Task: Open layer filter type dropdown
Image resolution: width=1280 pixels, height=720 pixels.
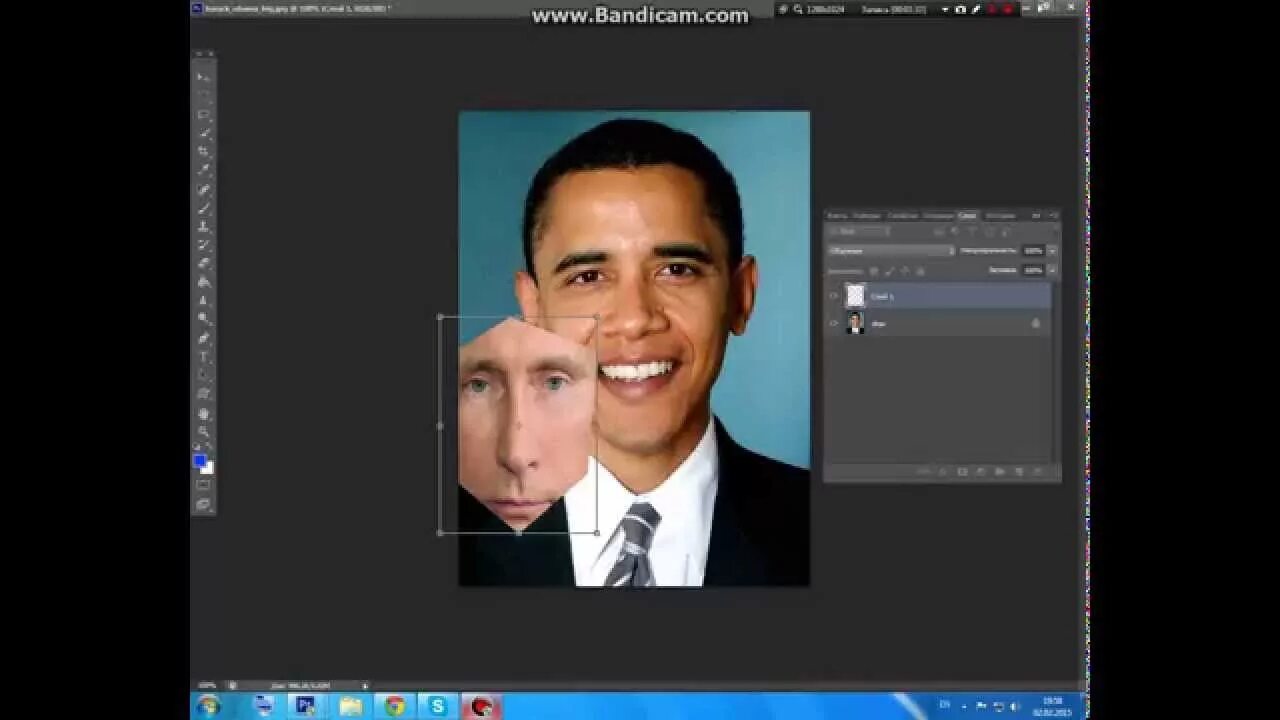Action: point(859,231)
